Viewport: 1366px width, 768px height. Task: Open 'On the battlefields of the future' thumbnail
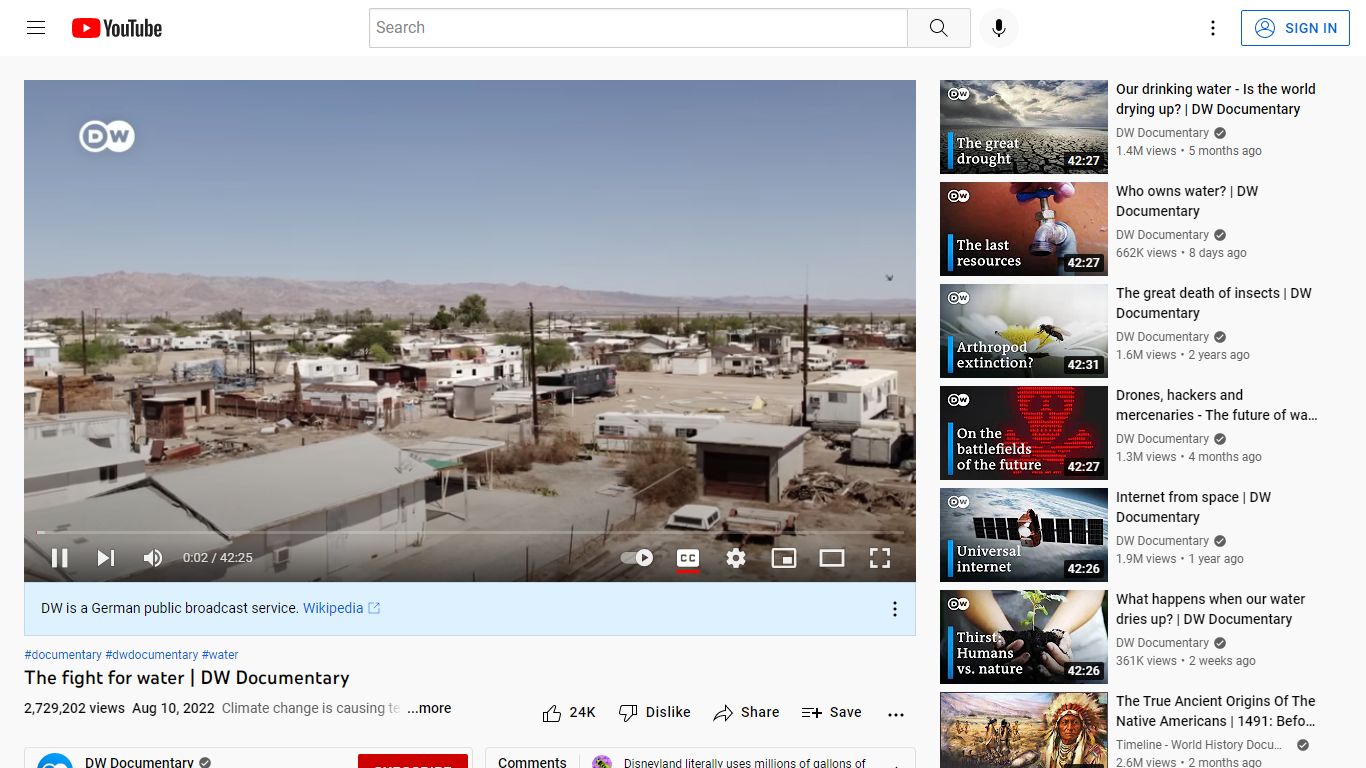[x=1024, y=433]
